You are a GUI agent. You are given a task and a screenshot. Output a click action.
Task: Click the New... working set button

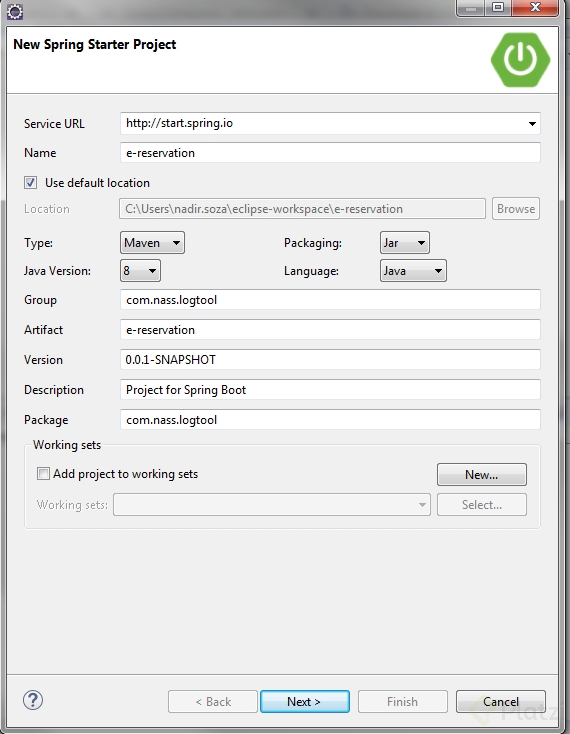[x=482, y=475]
